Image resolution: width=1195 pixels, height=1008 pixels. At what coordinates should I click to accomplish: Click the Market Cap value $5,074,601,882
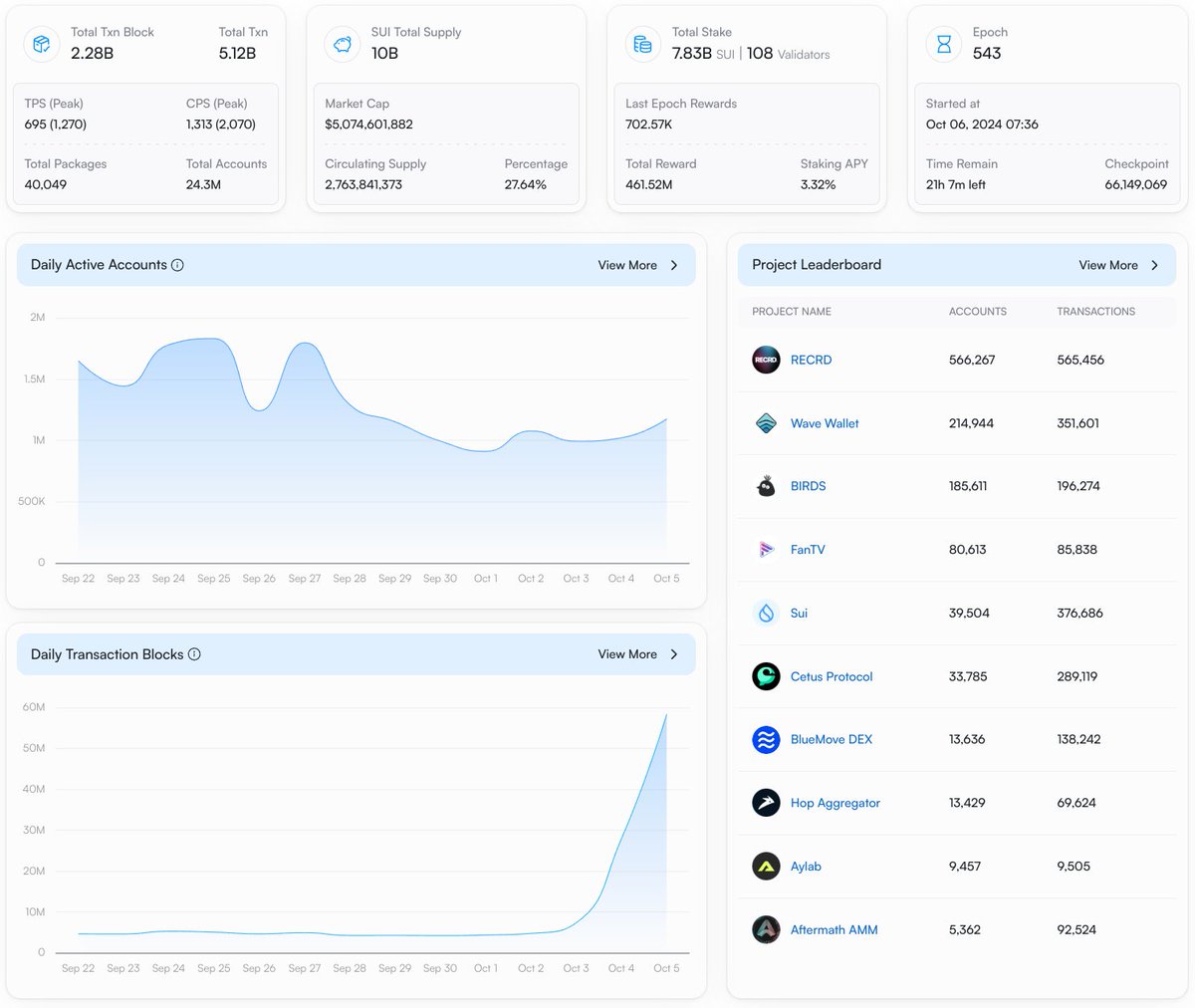(x=368, y=125)
